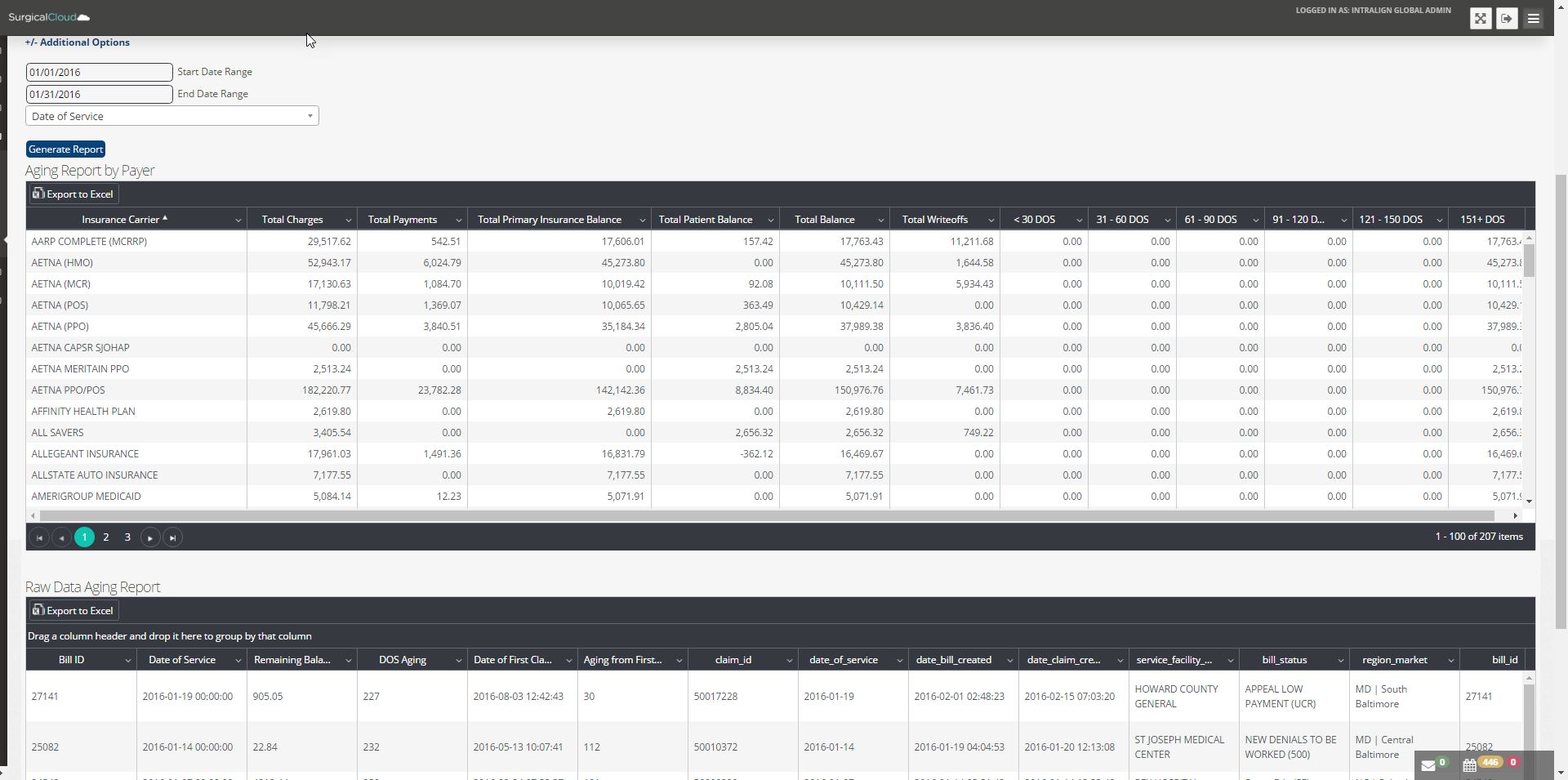Click the AARP COMPLETE (MCRRP) row cell
Viewport: 1568px width, 780px height.
click(136, 242)
